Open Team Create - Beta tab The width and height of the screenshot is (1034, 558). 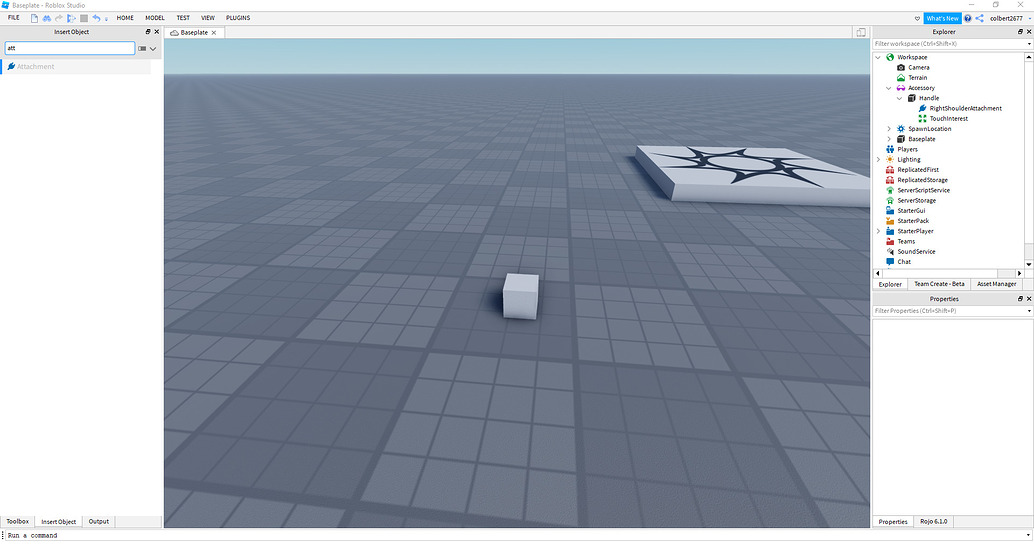(x=939, y=284)
